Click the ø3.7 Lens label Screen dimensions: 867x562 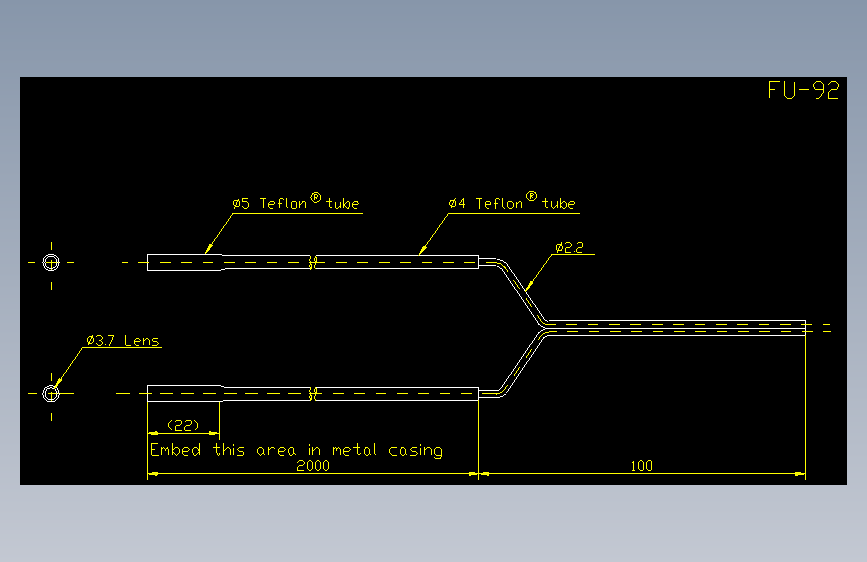point(123,340)
